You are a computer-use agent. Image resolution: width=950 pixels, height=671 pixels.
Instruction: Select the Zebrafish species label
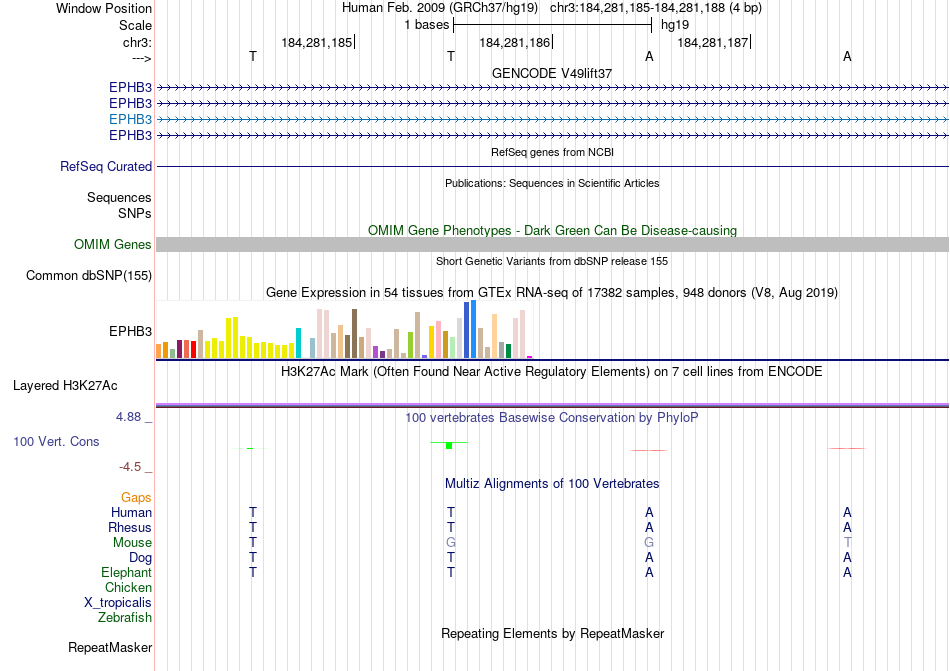pyautogui.click(x=125, y=618)
